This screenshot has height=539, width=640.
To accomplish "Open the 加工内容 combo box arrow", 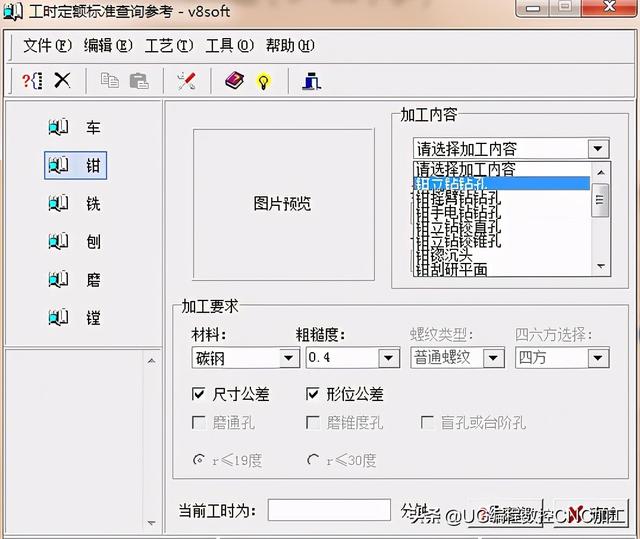I will (x=598, y=149).
